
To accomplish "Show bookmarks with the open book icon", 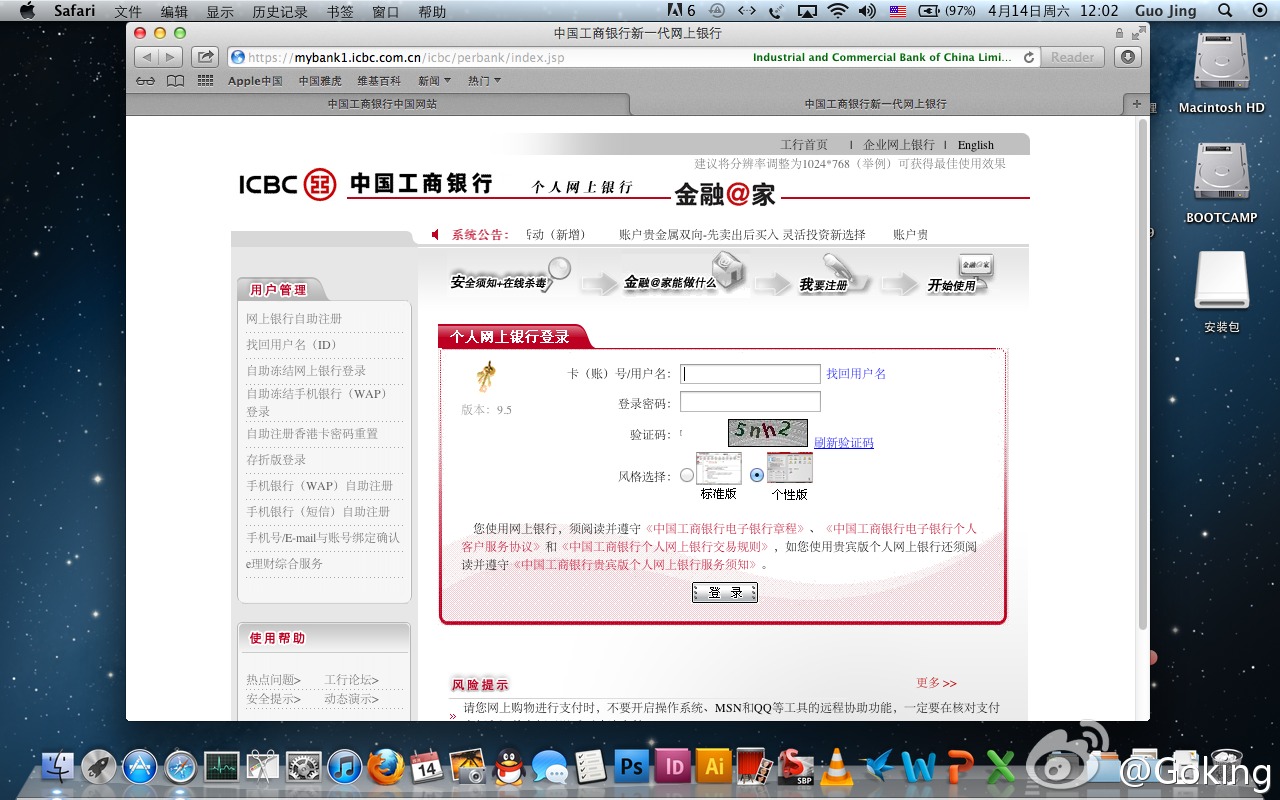I will coord(175,81).
